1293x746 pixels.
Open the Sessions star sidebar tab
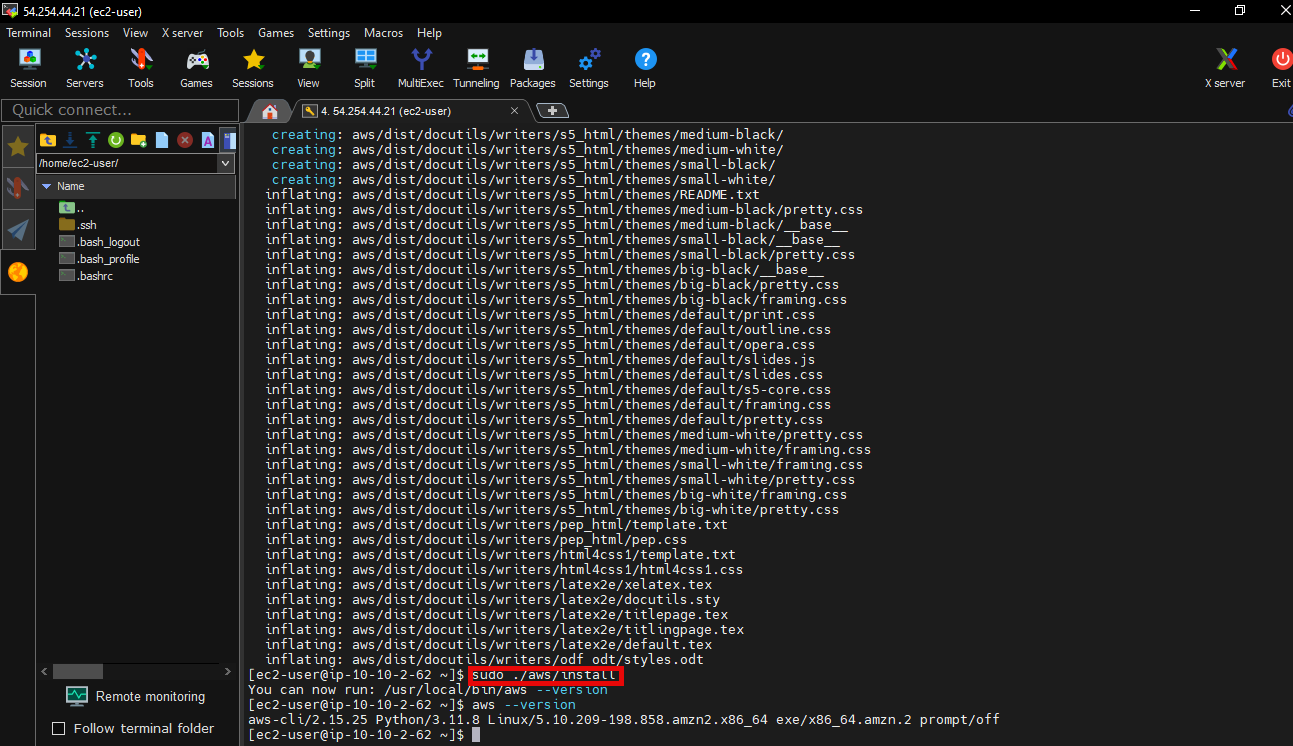pyautogui.click(x=18, y=147)
